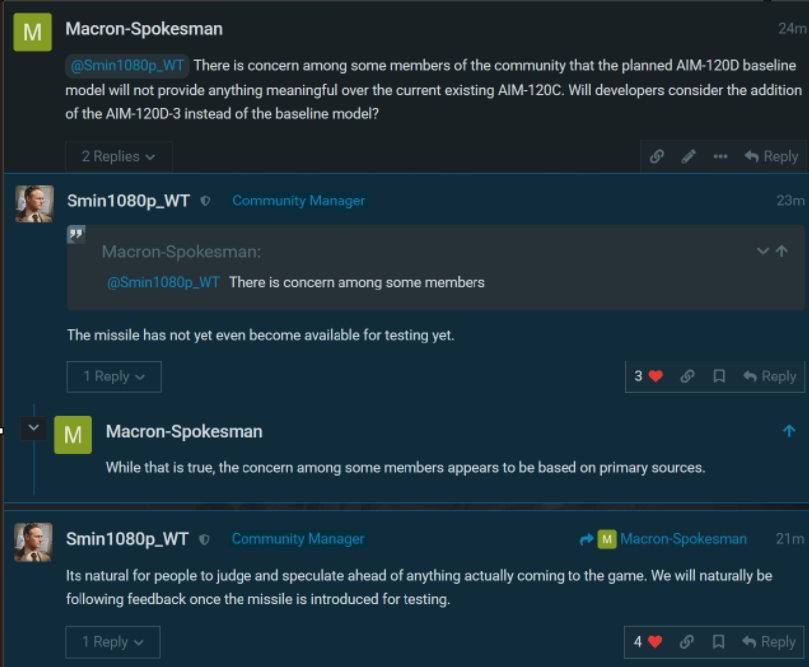Like the post with 4 hearts

point(655,642)
